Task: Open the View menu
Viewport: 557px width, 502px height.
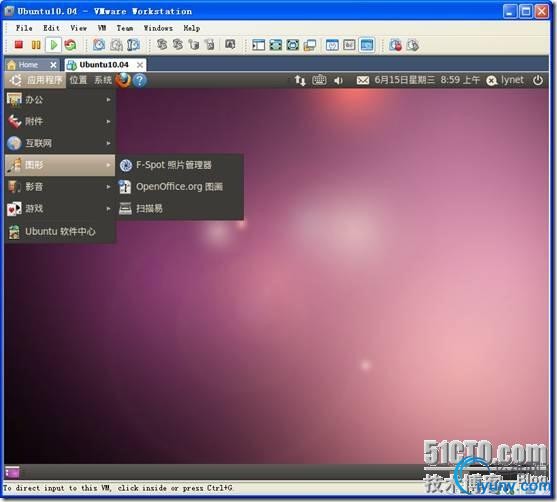Action: coord(78,28)
